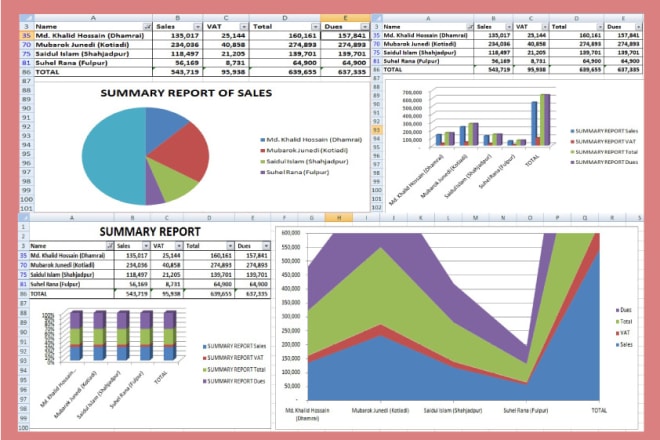Image resolution: width=660 pixels, height=440 pixels.
Task: Open the Dues filter dropdown in the pie chart sheet
Action: click(x=365, y=27)
